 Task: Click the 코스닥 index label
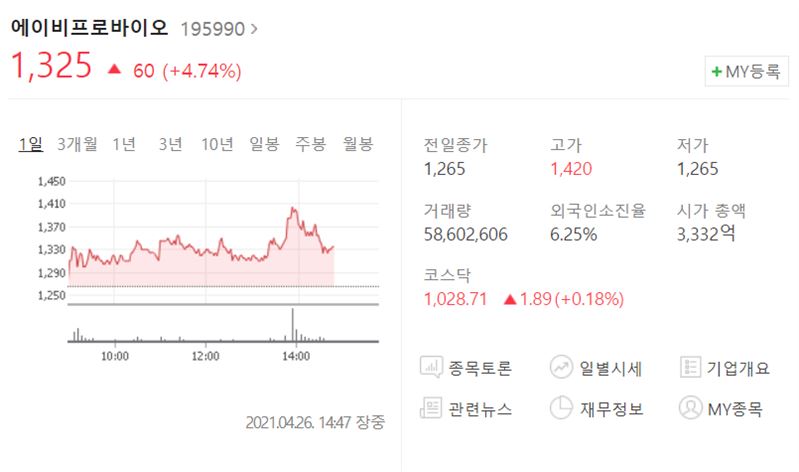(447, 274)
